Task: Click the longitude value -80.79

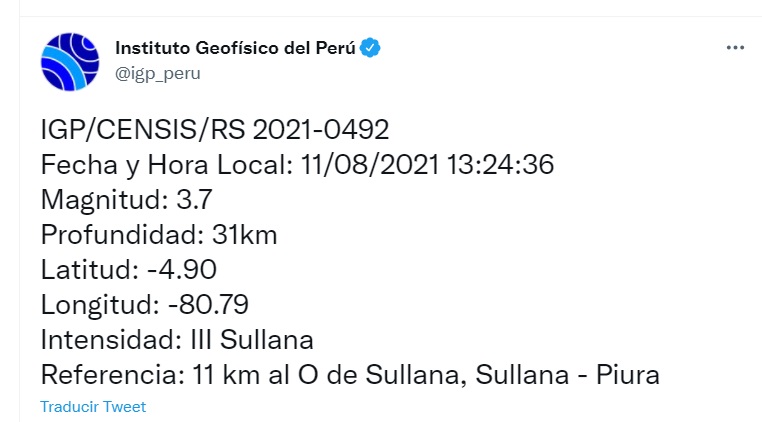Action: click(x=209, y=304)
